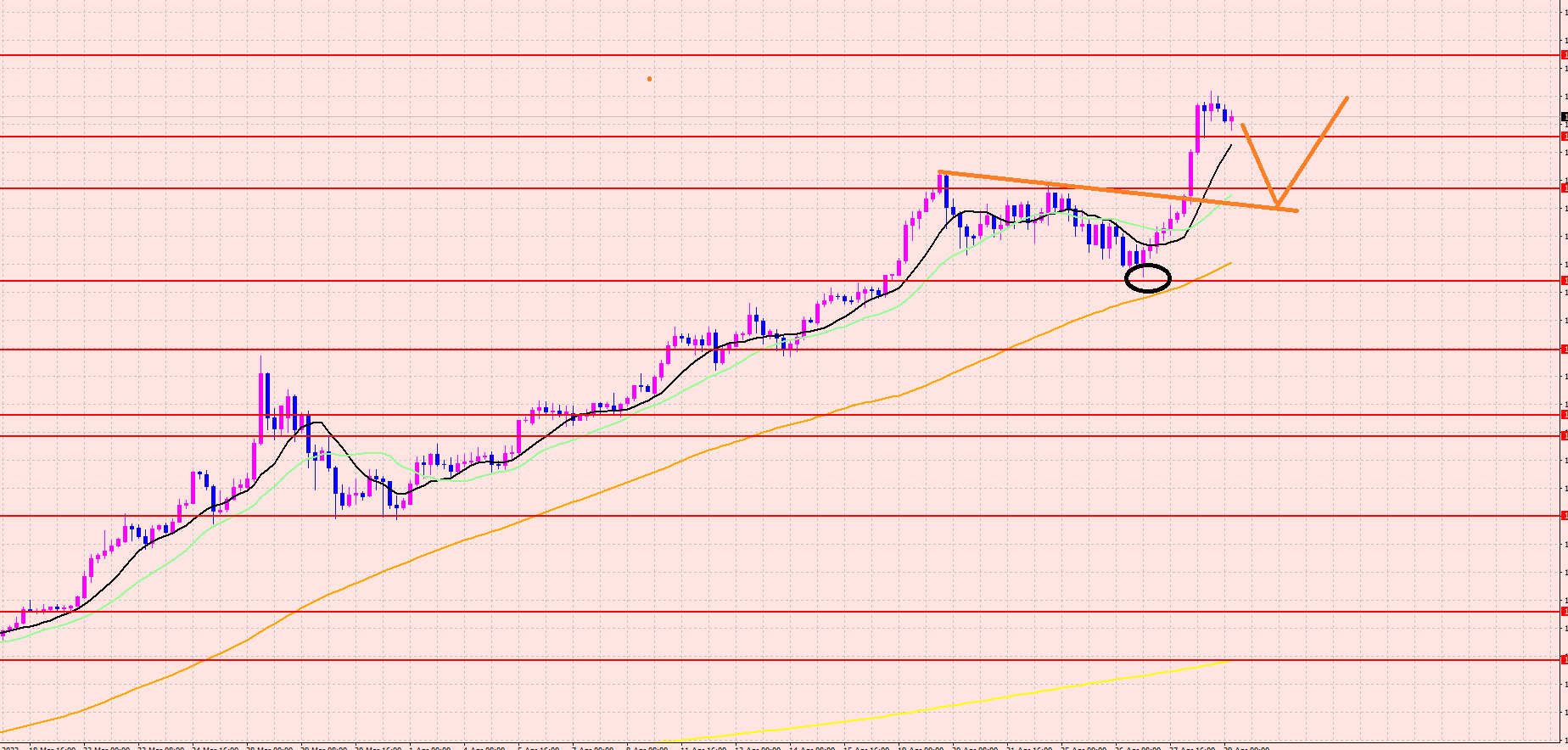Click the 20 Apr 08:00 time axis label
Image resolution: width=1568 pixels, height=750 pixels.
point(975,747)
